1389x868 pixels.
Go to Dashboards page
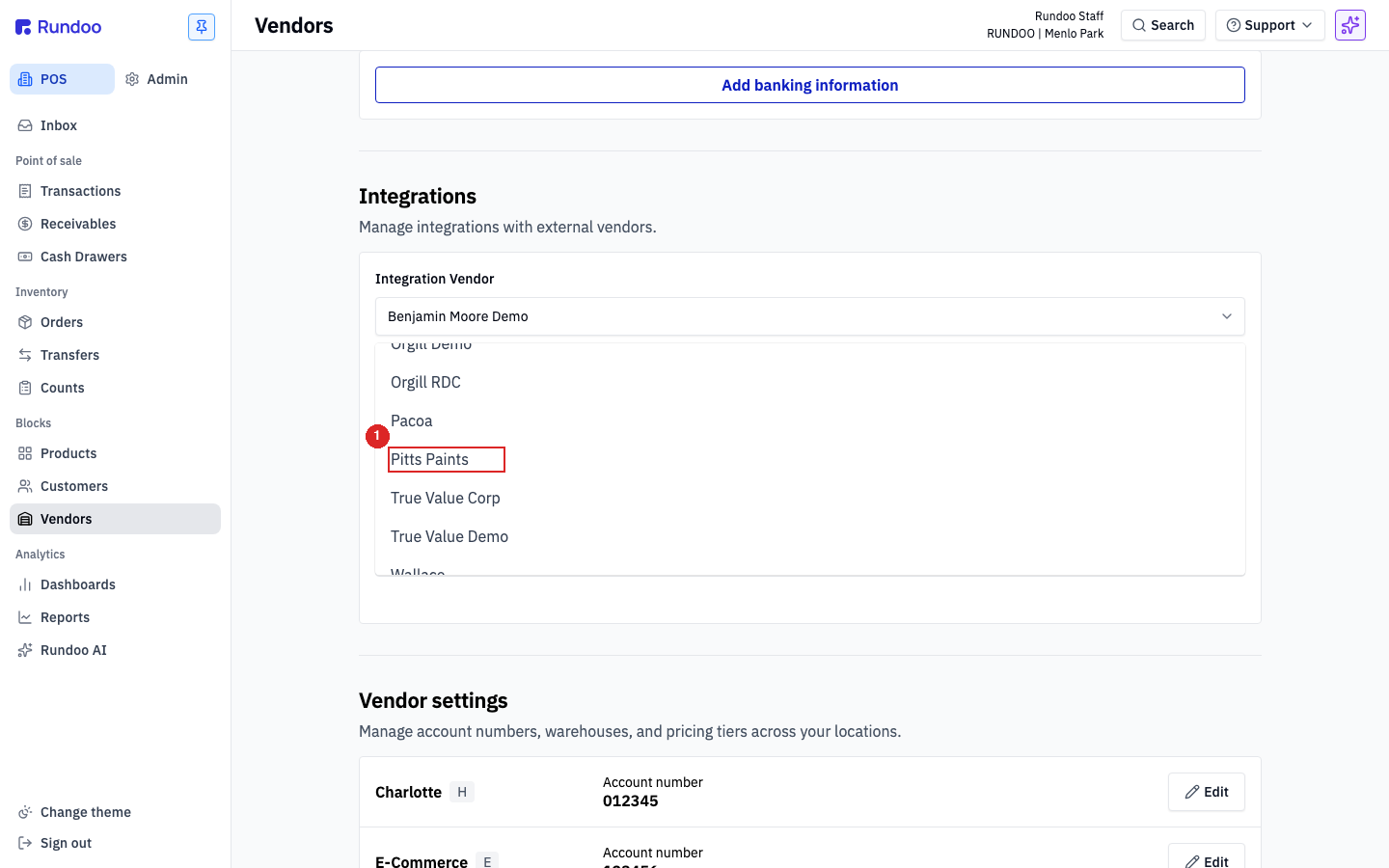115,584
